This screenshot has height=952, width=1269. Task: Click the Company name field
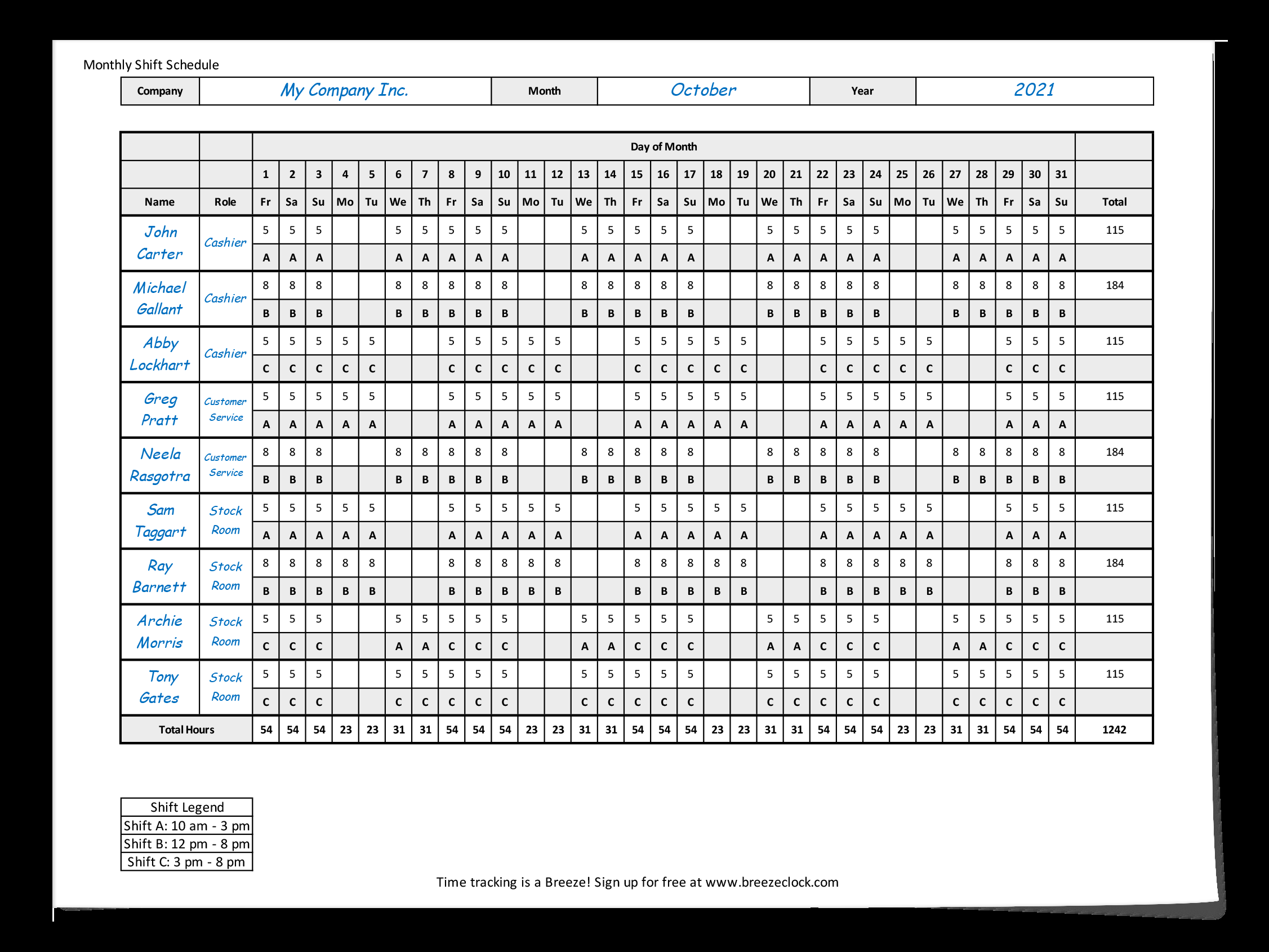click(x=345, y=91)
